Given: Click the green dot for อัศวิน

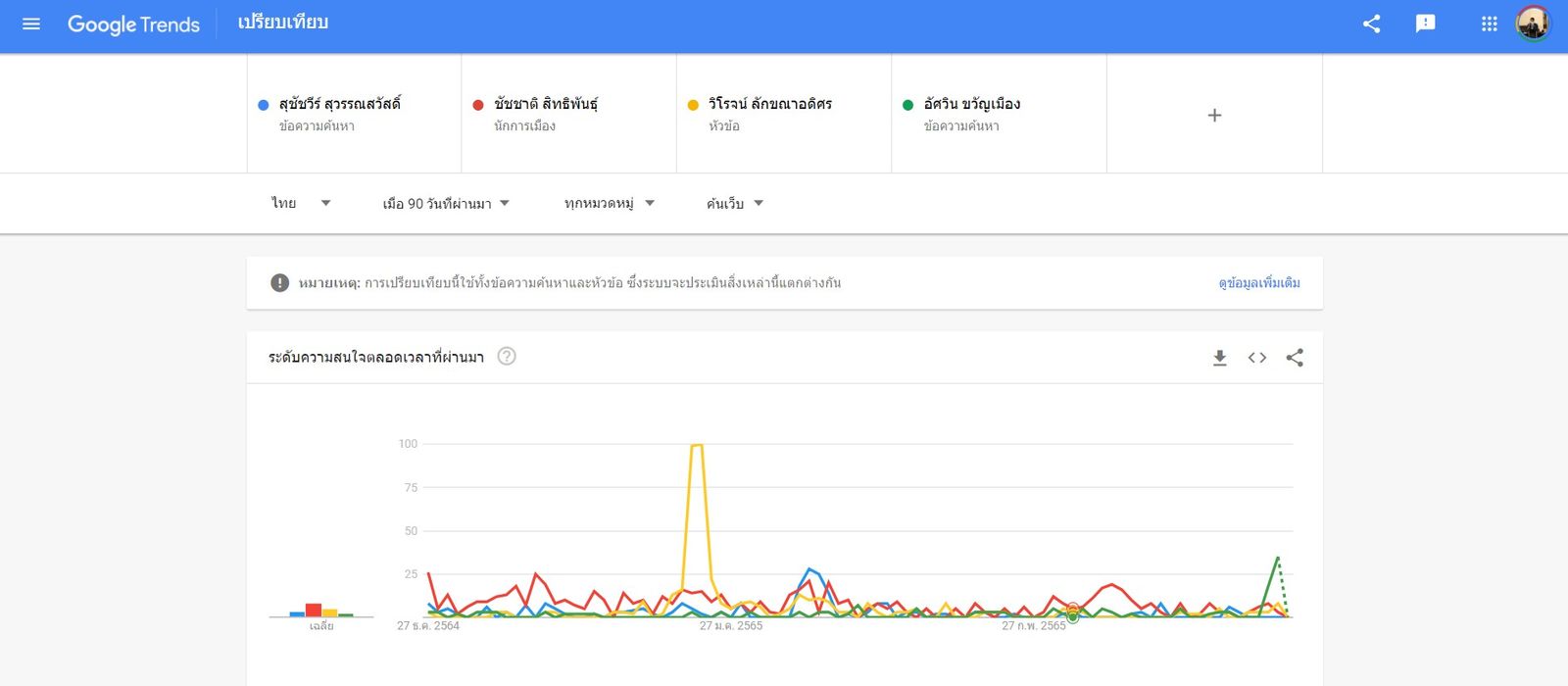Looking at the screenshot, I should (x=907, y=105).
